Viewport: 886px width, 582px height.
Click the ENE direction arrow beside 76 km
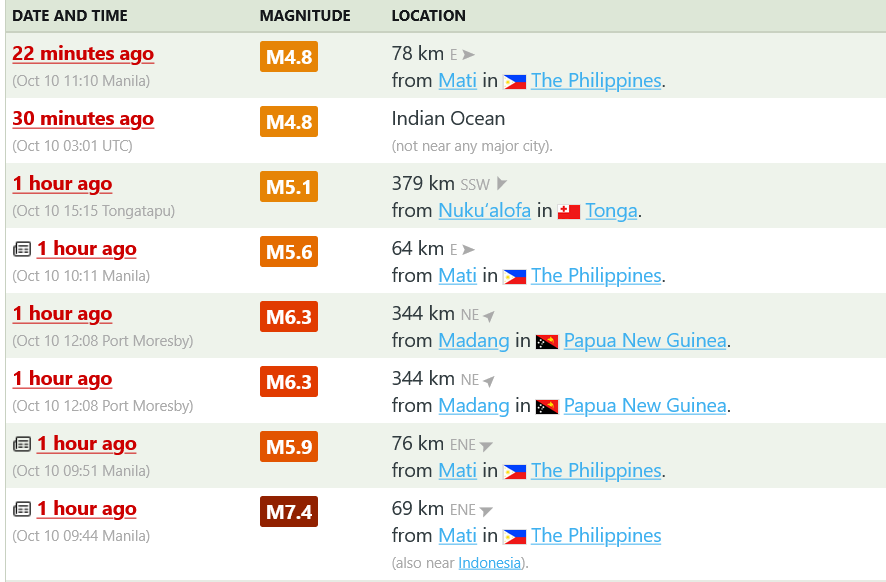(486, 445)
